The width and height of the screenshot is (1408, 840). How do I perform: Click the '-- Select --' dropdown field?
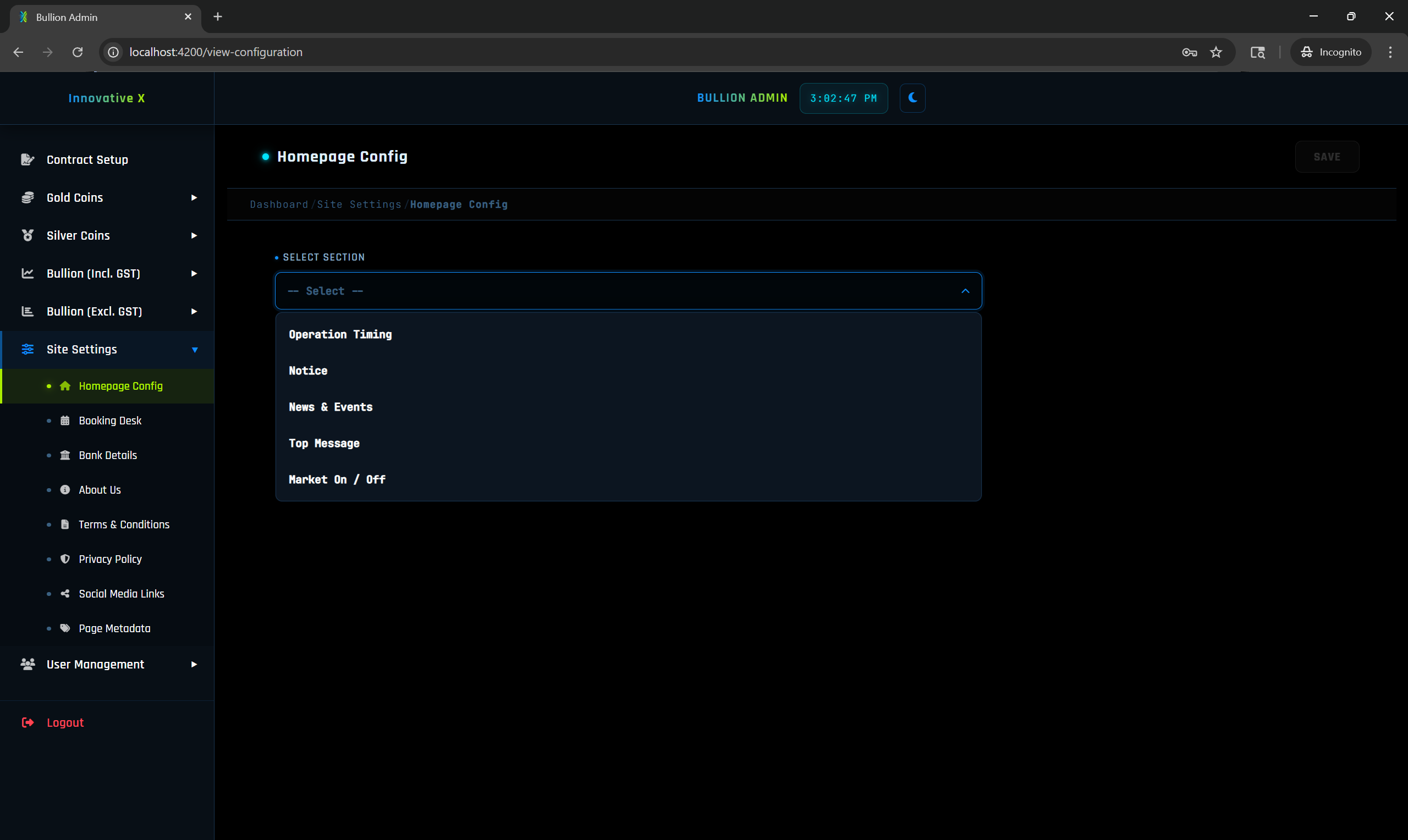click(x=628, y=291)
